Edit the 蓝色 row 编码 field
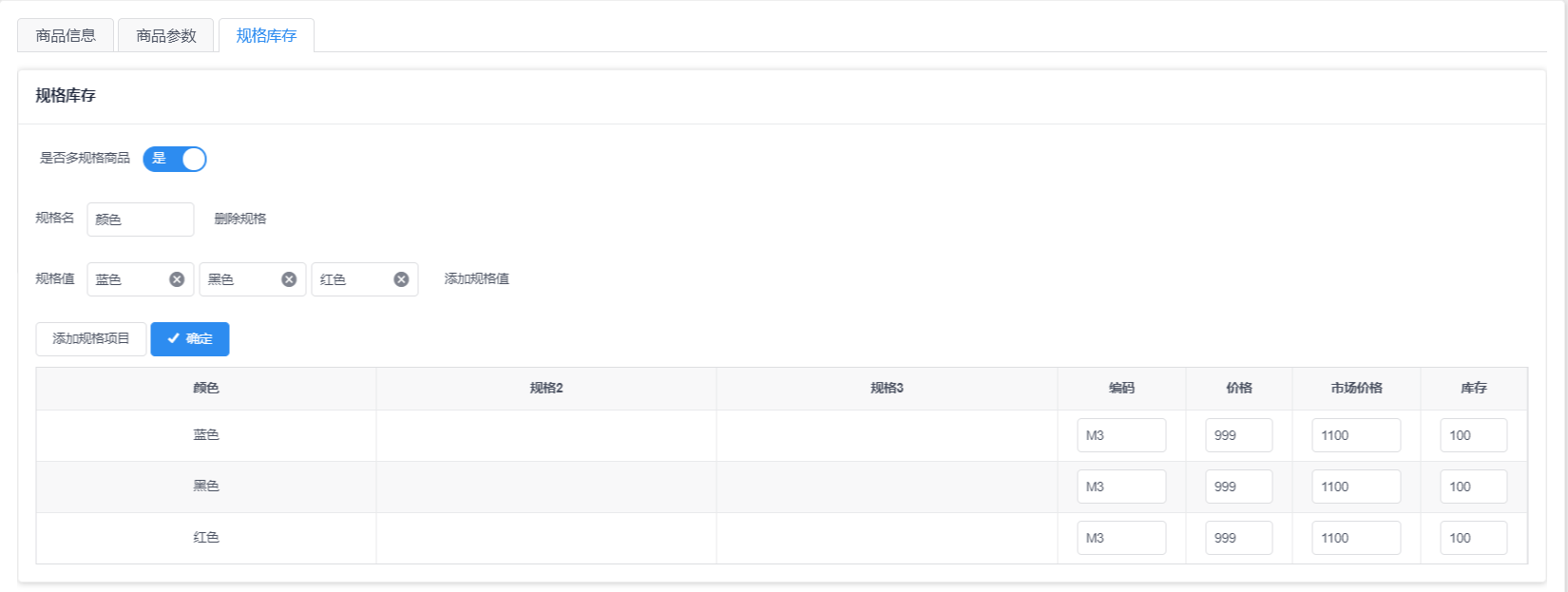This screenshot has width=1568, height=592. click(1121, 435)
